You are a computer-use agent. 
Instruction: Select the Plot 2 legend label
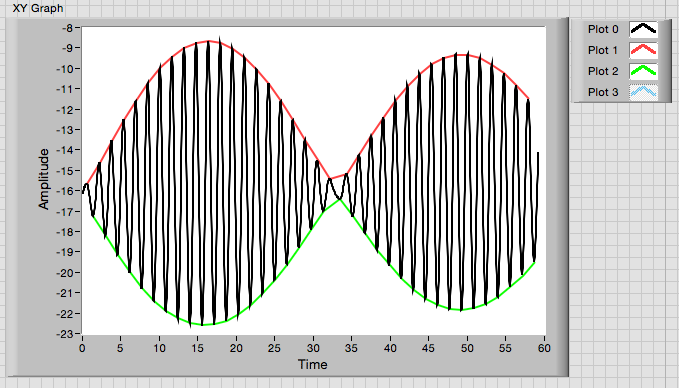coord(603,71)
